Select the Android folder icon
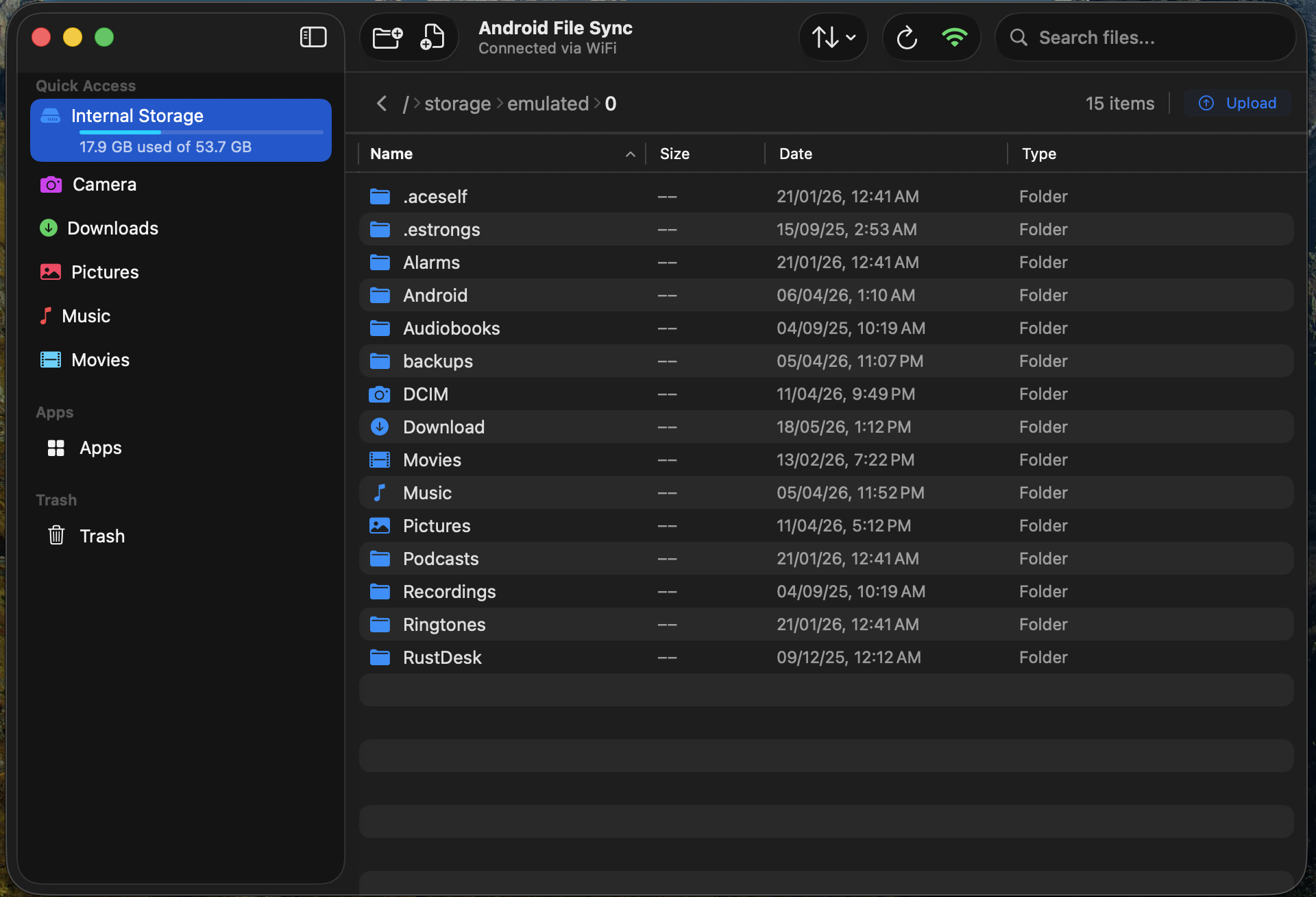1316x897 pixels. point(380,296)
